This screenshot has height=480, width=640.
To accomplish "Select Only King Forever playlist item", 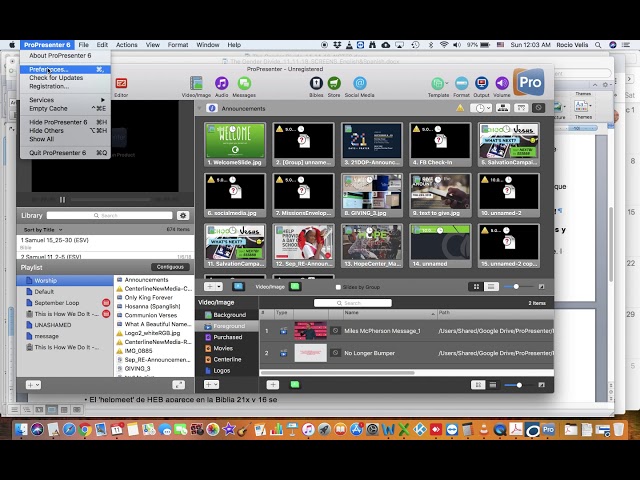I will (x=154, y=298).
